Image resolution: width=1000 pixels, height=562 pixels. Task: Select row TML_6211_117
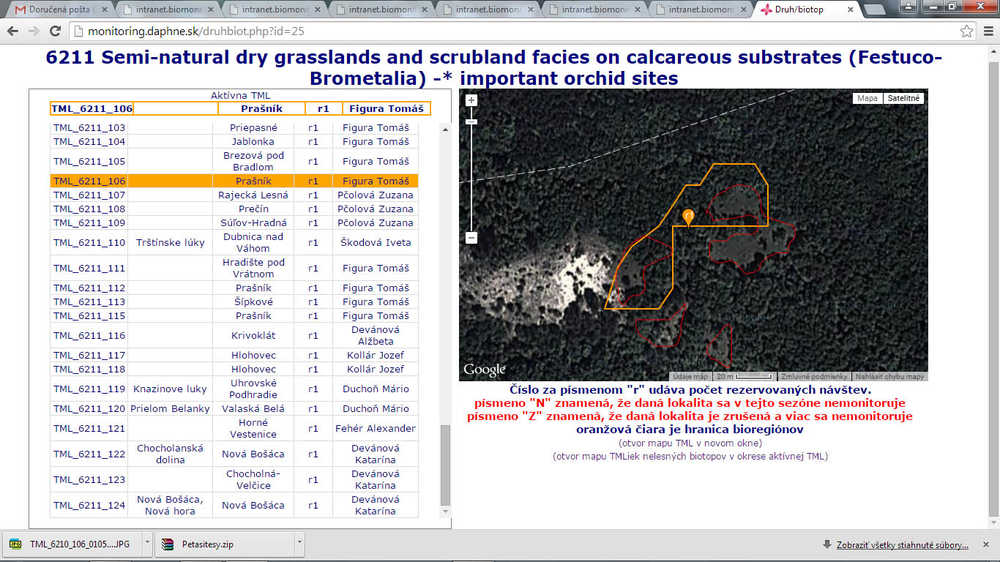pyautogui.click(x=233, y=355)
